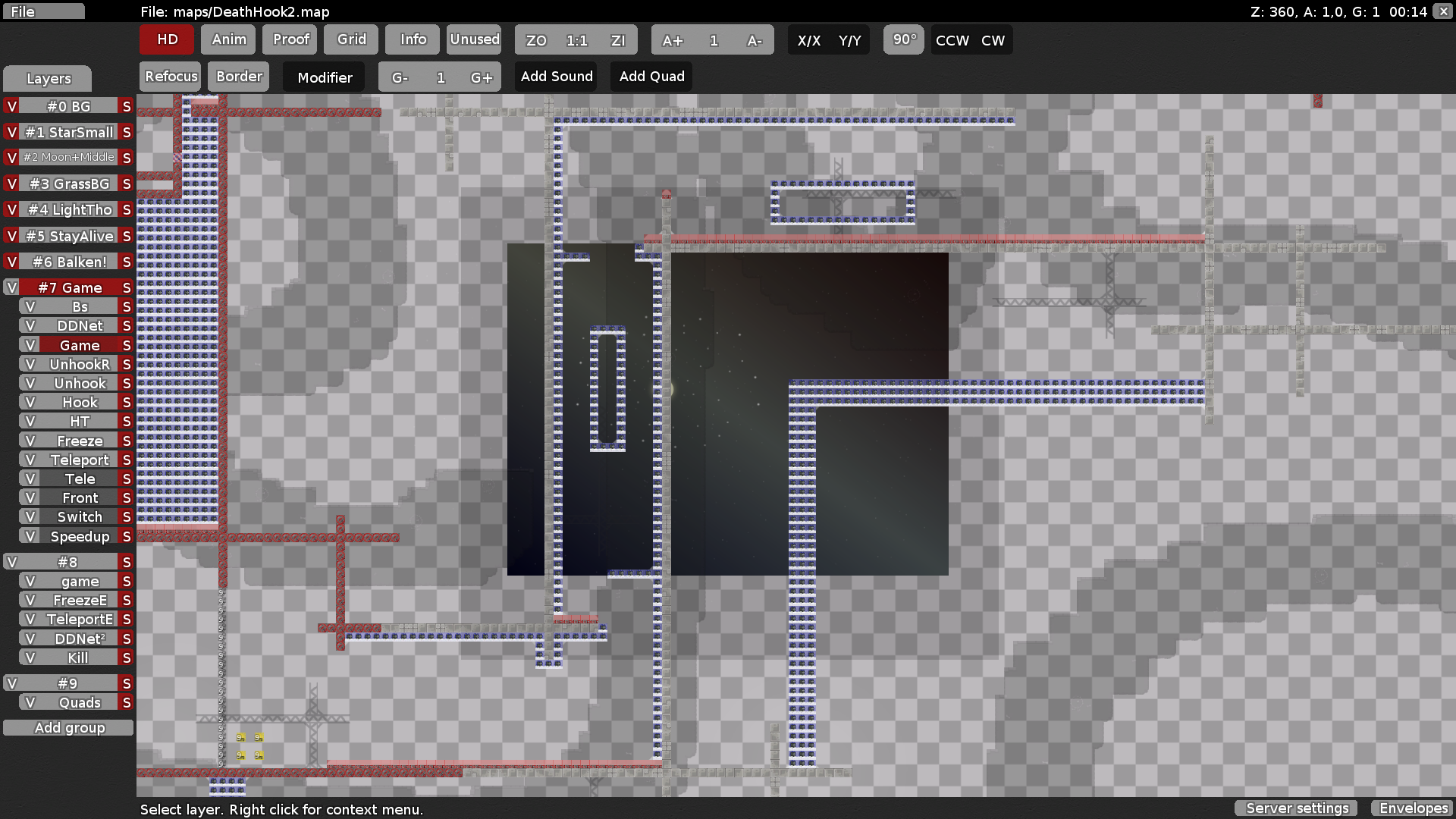Toggle the Grid display

[x=350, y=39]
